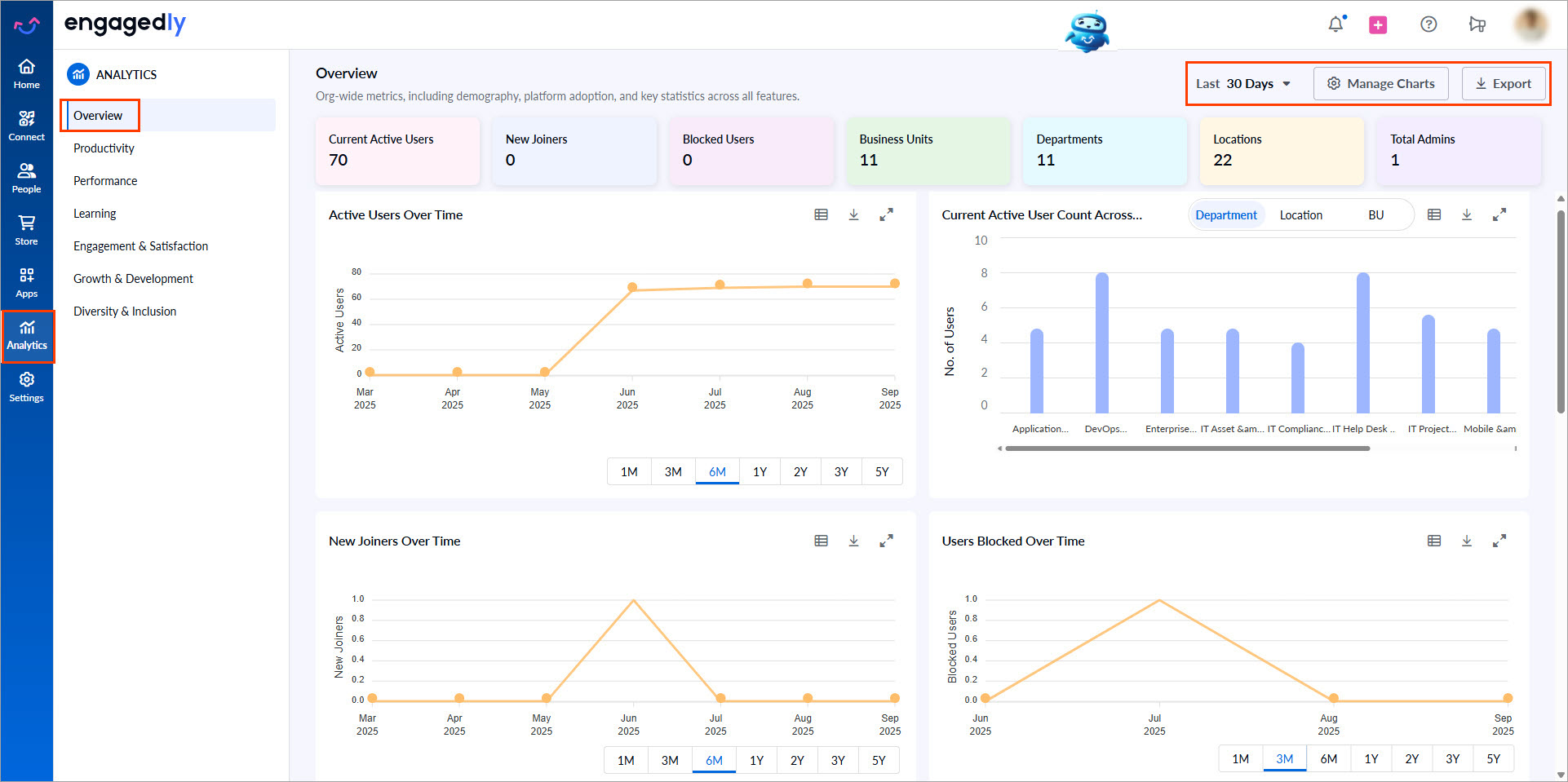Open the Store sidebar icon

(26, 230)
